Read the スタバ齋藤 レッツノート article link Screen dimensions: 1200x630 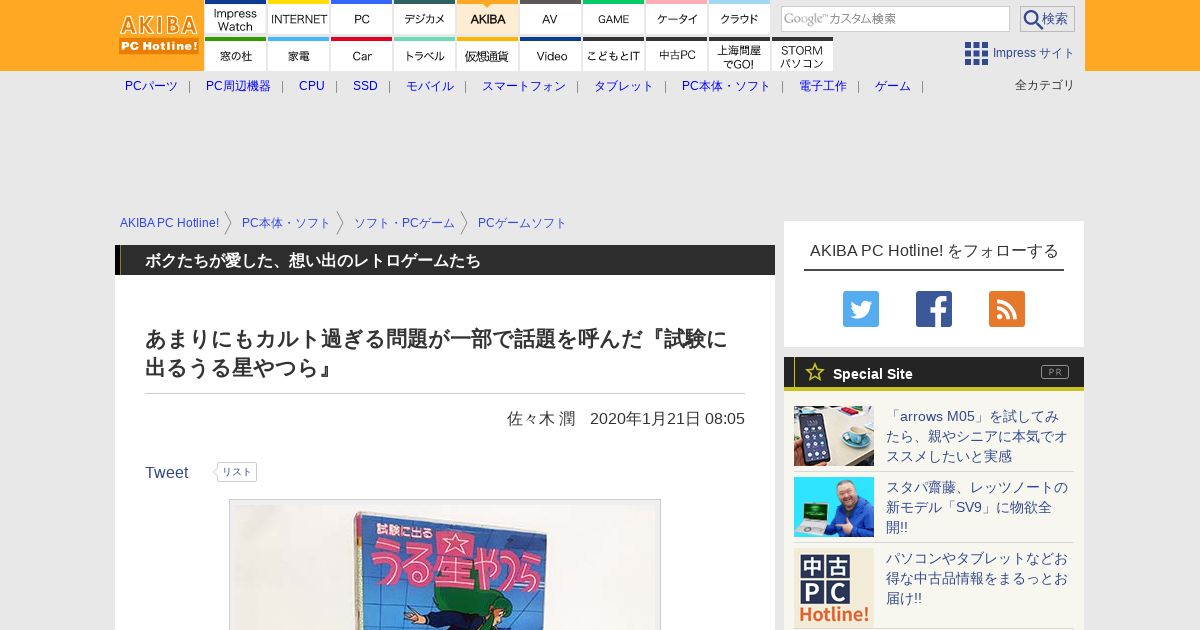coord(976,507)
